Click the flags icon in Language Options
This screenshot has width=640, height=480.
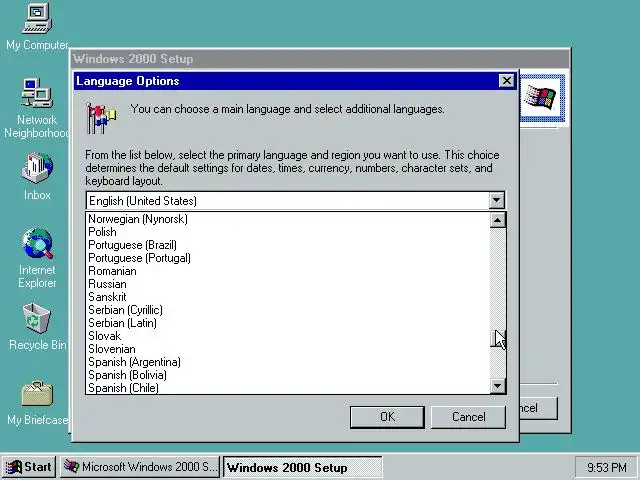pyautogui.click(x=100, y=118)
